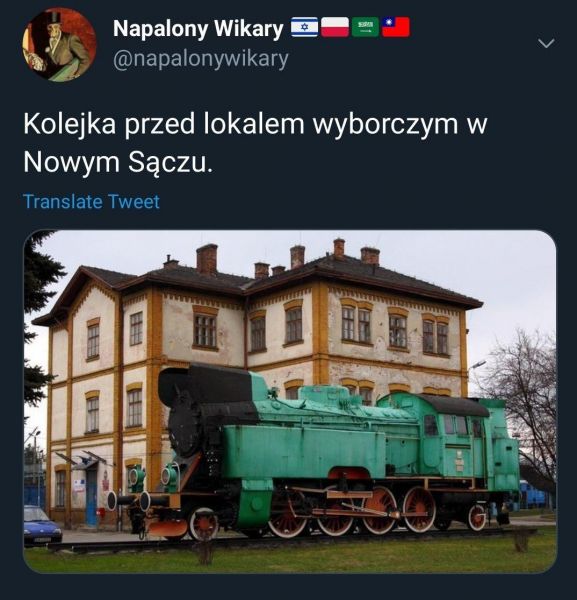Click the green locomotive's side water tank

304,452
